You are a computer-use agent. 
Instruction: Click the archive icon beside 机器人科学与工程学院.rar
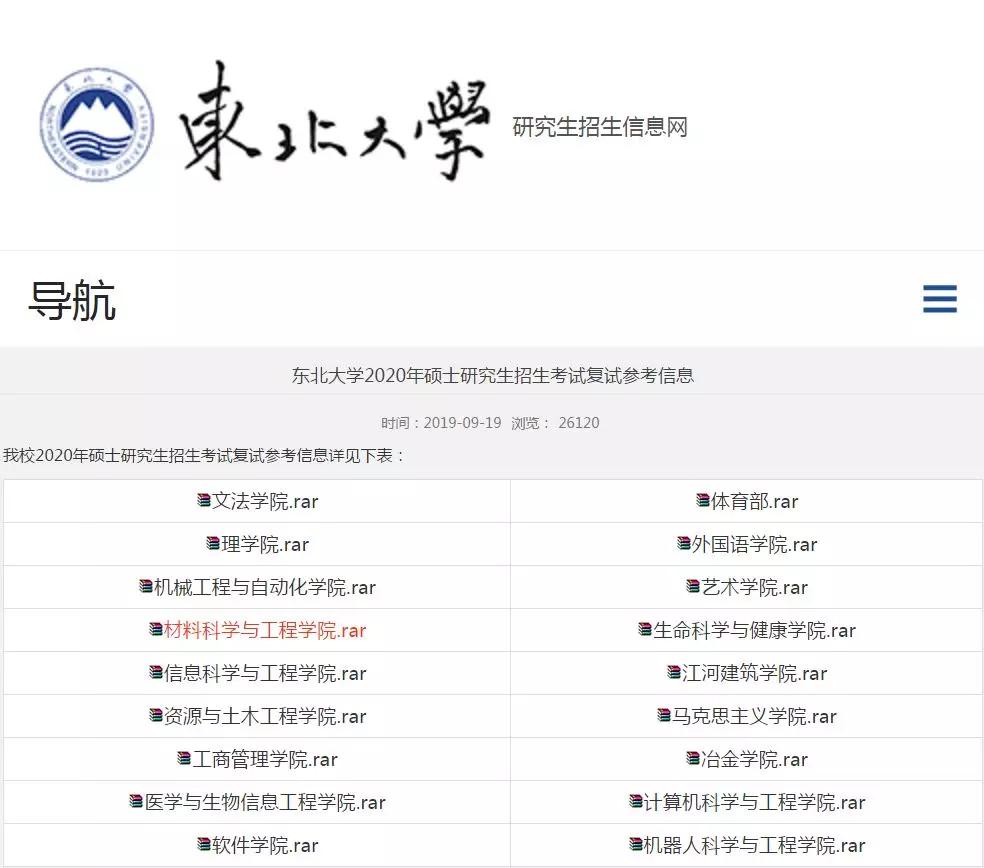pos(636,844)
